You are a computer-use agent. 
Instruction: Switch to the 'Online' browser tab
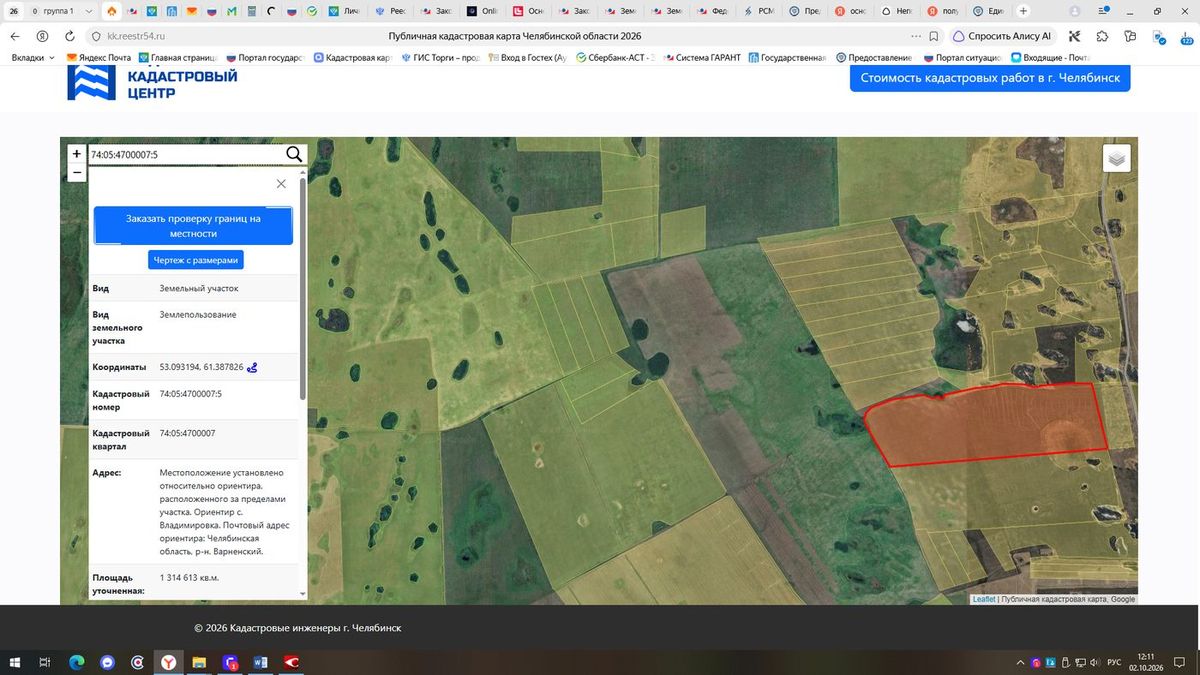point(483,11)
